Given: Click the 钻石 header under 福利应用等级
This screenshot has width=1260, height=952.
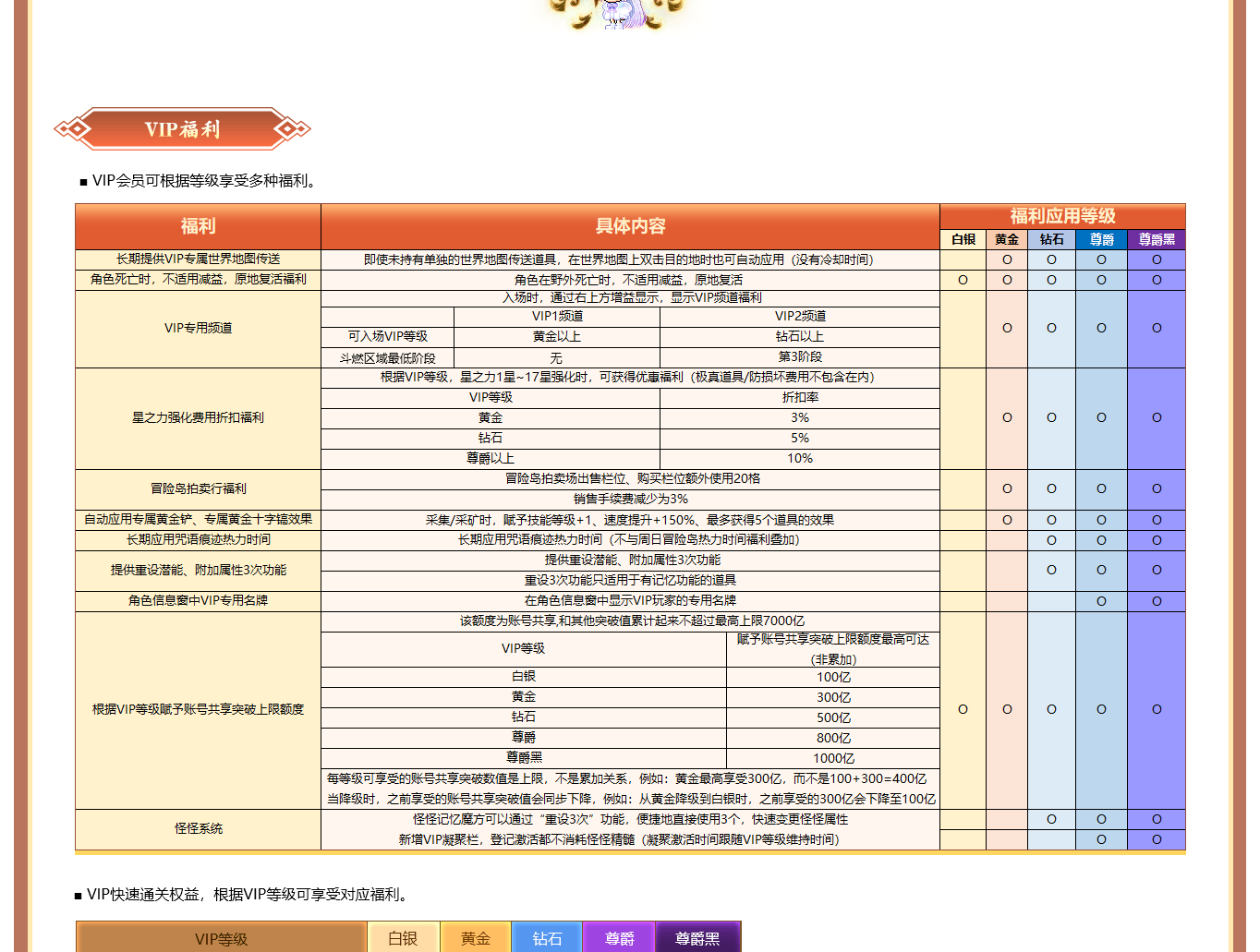Looking at the screenshot, I should click(x=1051, y=239).
